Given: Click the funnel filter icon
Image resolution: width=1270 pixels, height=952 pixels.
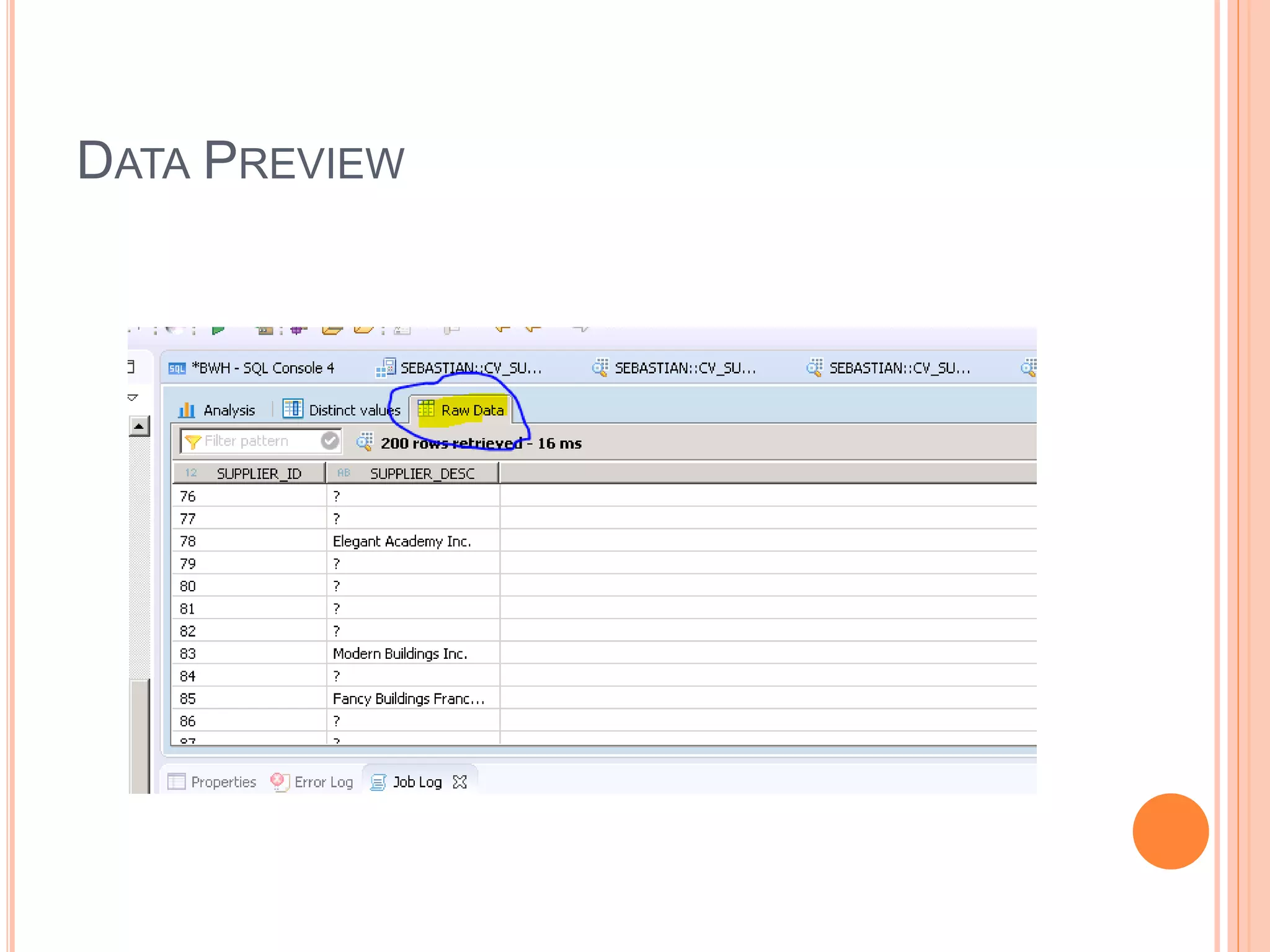Looking at the screenshot, I should 193,441.
